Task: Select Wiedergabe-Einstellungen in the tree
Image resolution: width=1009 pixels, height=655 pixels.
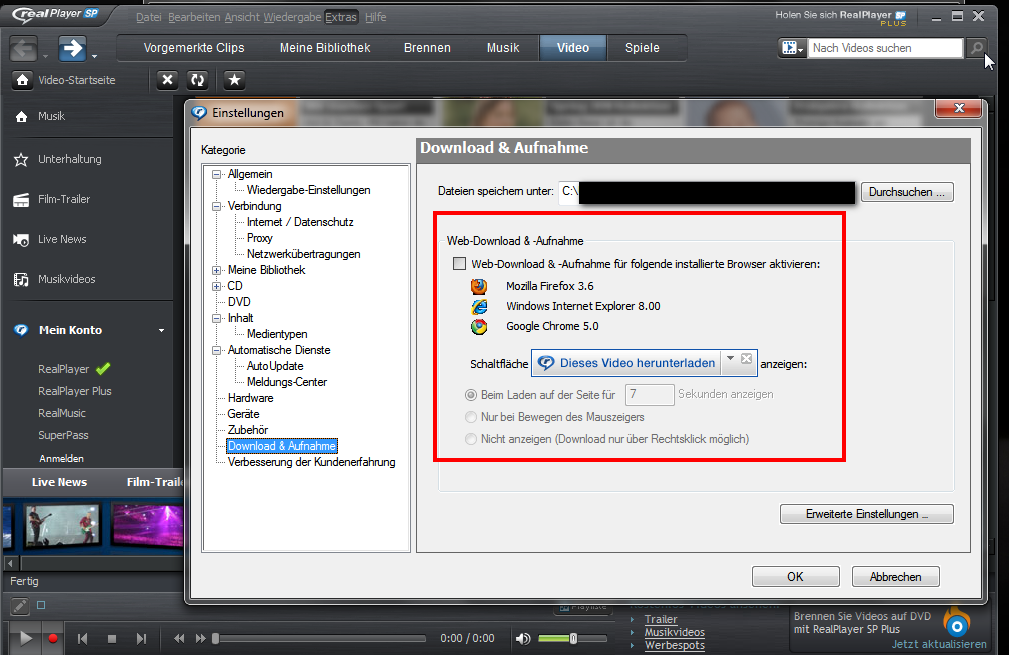Action: click(308, 190)
